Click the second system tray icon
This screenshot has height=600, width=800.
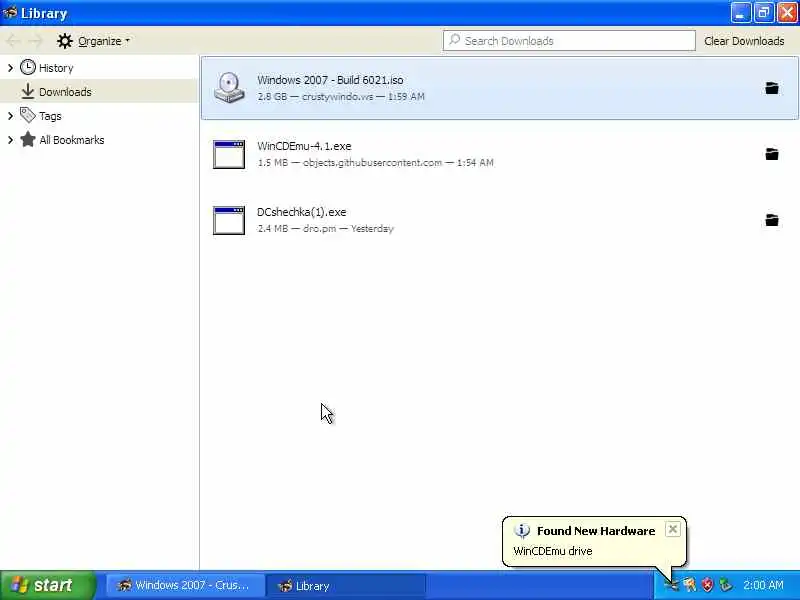(x=689, y=585)
